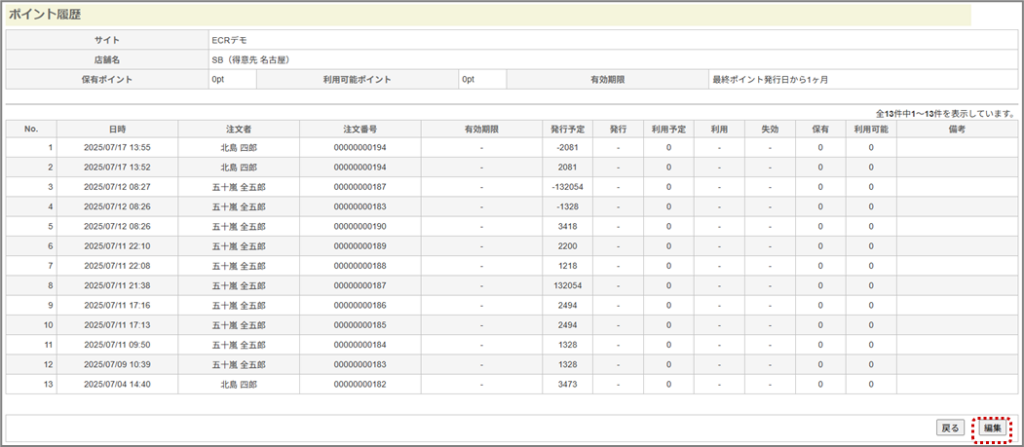This screenshot has width=1024, height=447.
Task: Click the 最終ポイント発行日から1ヶ月 expiry text
Action: (x=770, y=78)
